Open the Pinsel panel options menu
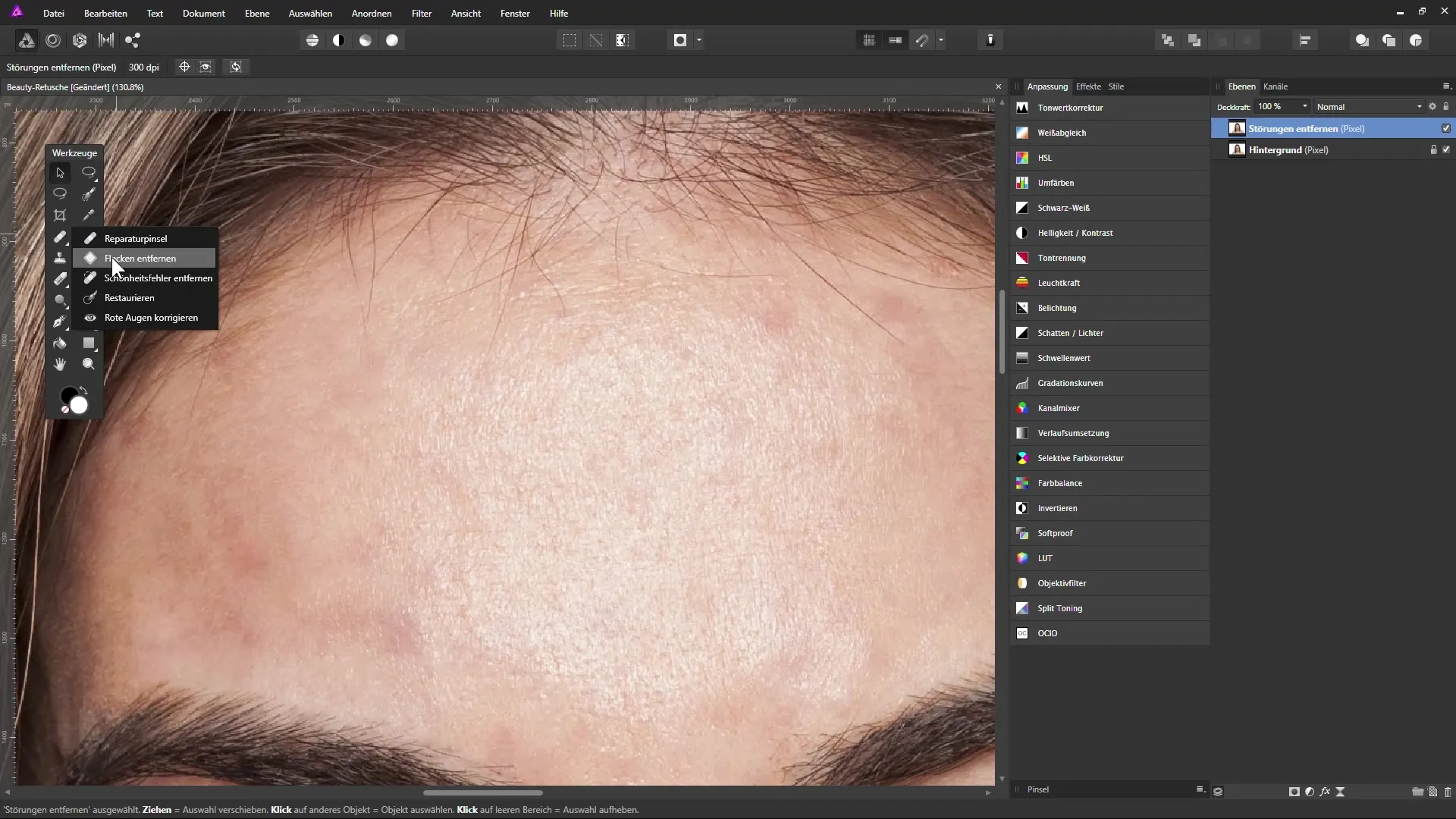Image resolution: width=1456 pixels, height=819 pixels. click(x=1200, y=789)
